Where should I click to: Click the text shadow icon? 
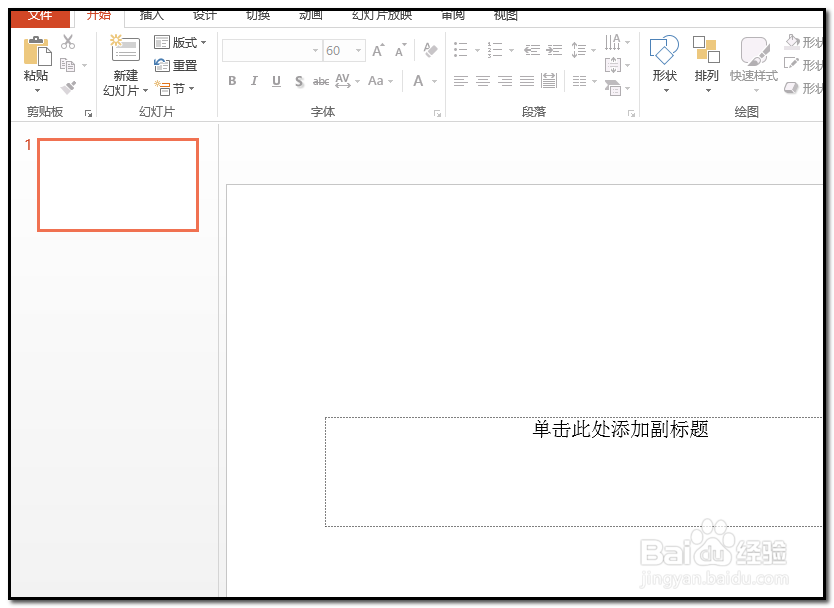pyautogui.click(x=299, y=81)
